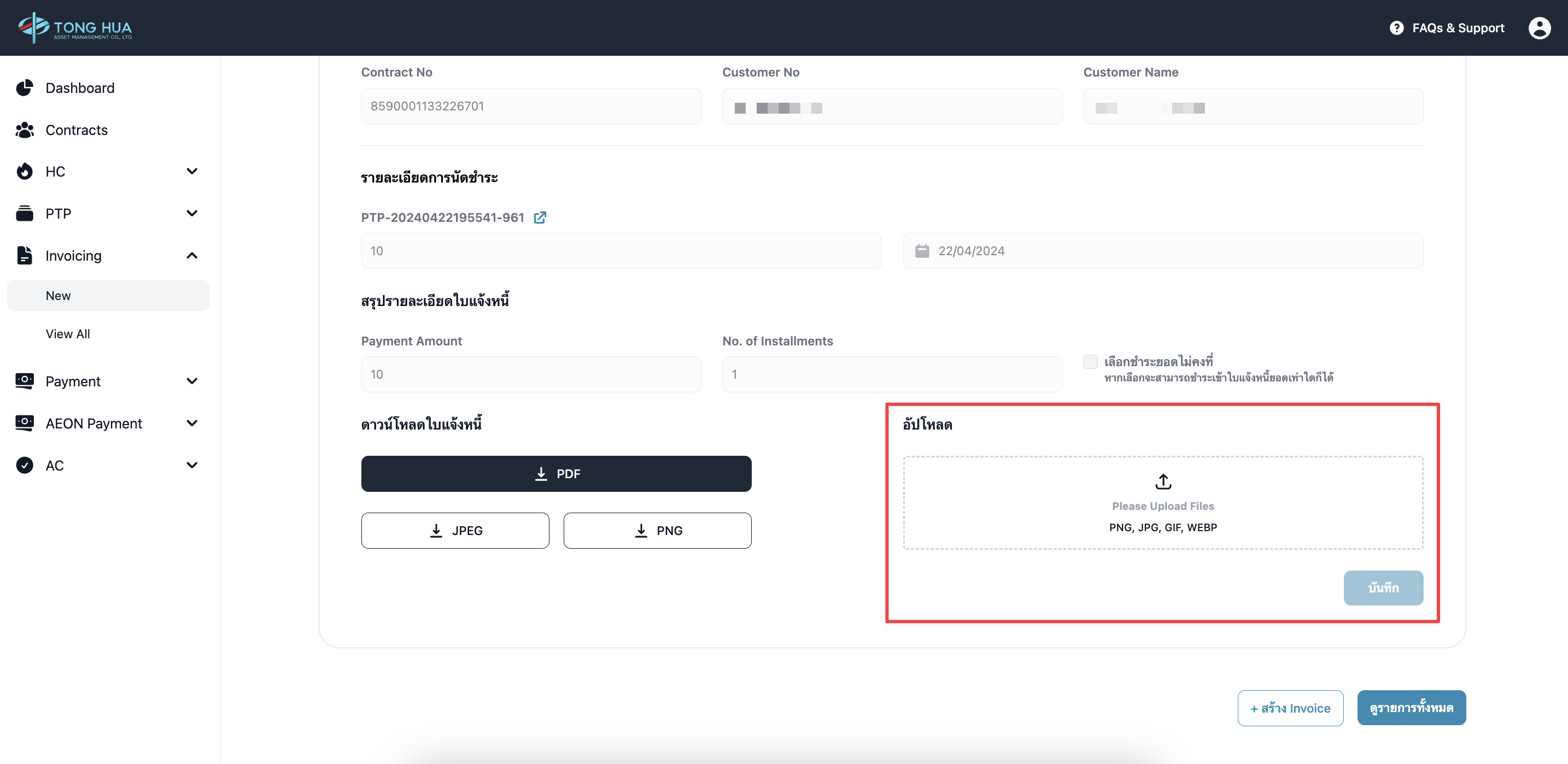The width and height of the screenshot is (1568, 764).
Task: Download the invoice as PDF
Action: [555, 473]
